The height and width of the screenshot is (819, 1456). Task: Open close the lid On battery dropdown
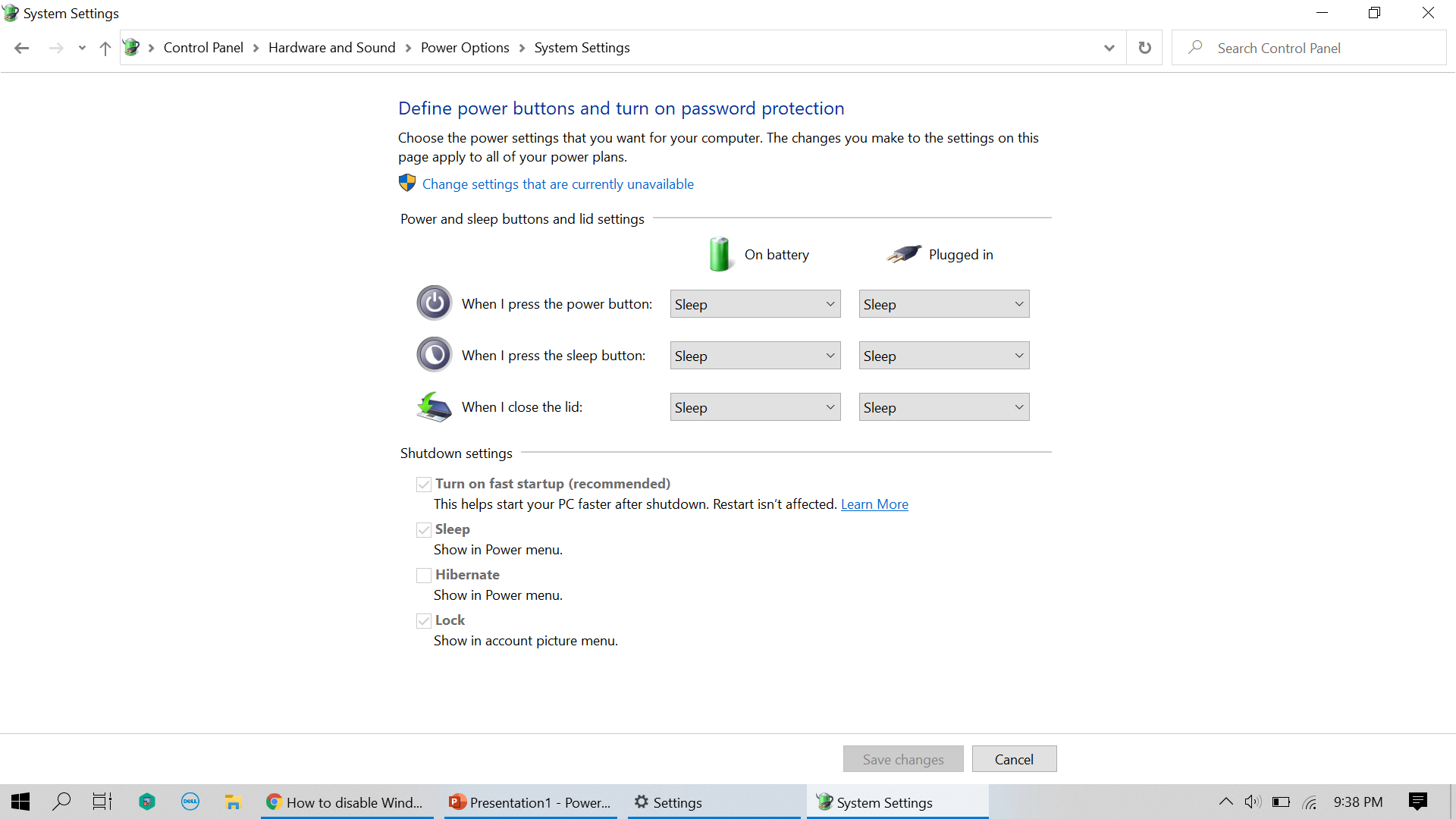pyautogui.click(x=755, y=407)
